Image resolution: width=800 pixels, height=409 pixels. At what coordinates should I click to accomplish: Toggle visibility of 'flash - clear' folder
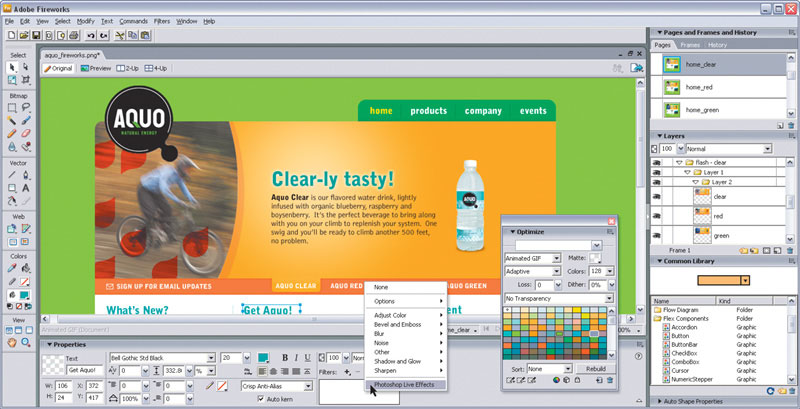(657, 162)
